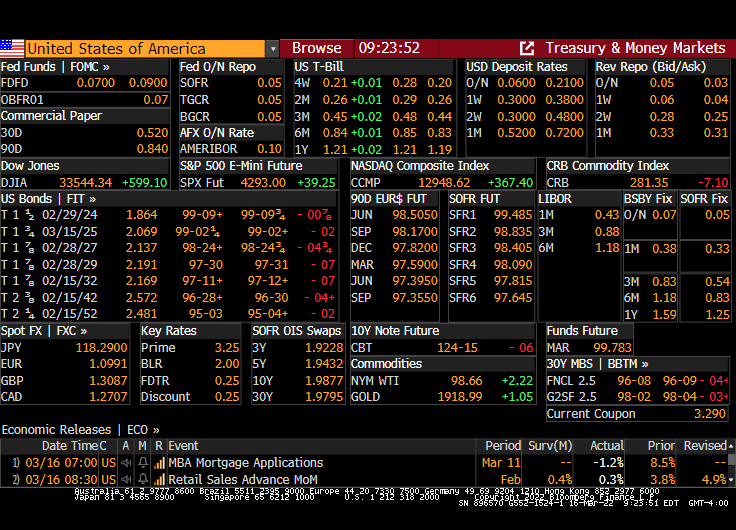Image resolution: width=736 pixels, height=530 pixels.
Task: Open the BBTM » link beside 30Y MBS
Action: tap(628, 364)
